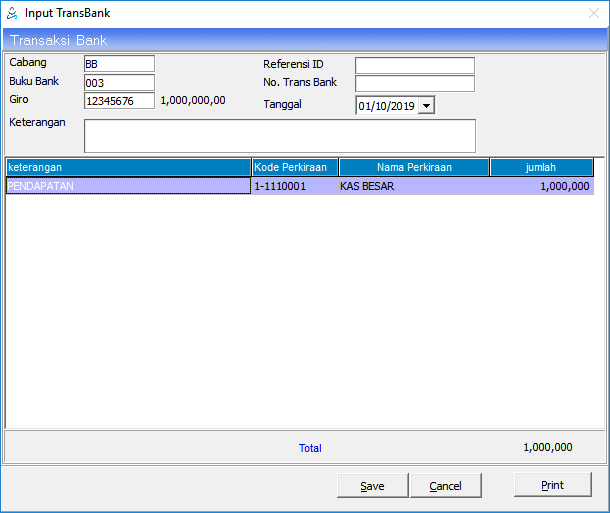The image size is (610, 513).
Task: Click inside the Keterangan text area
Action: tap(279, 135)
